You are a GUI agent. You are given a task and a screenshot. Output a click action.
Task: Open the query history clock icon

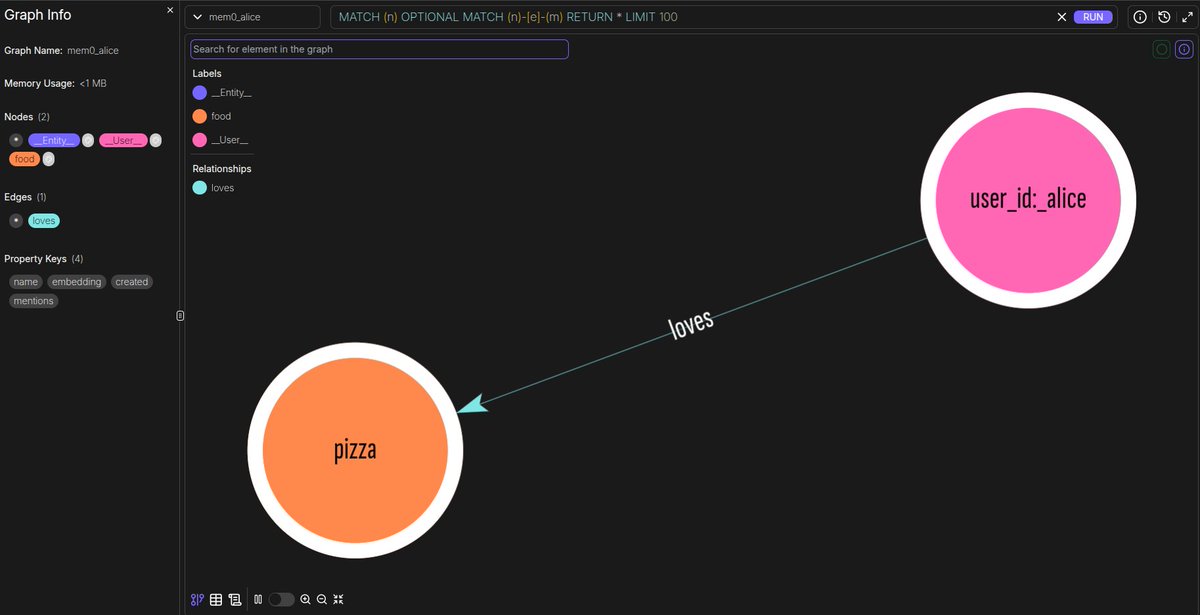click(1164, 17)
